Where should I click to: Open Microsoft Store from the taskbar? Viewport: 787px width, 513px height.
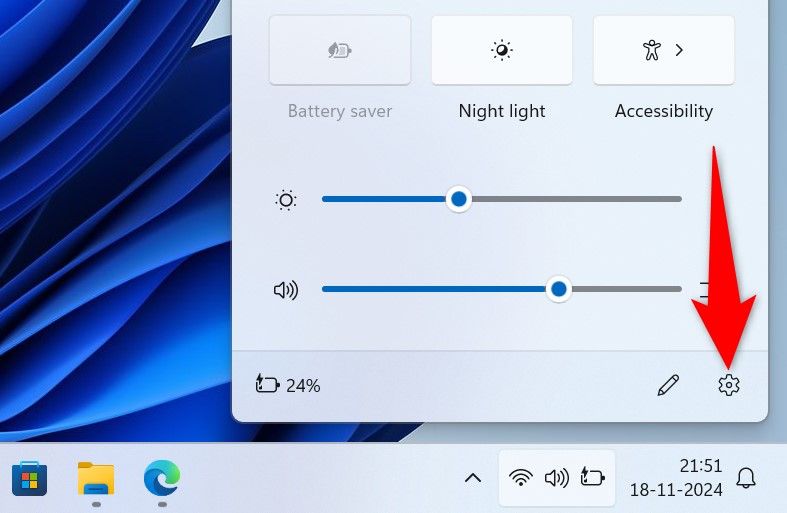click(x=29, y=478)
